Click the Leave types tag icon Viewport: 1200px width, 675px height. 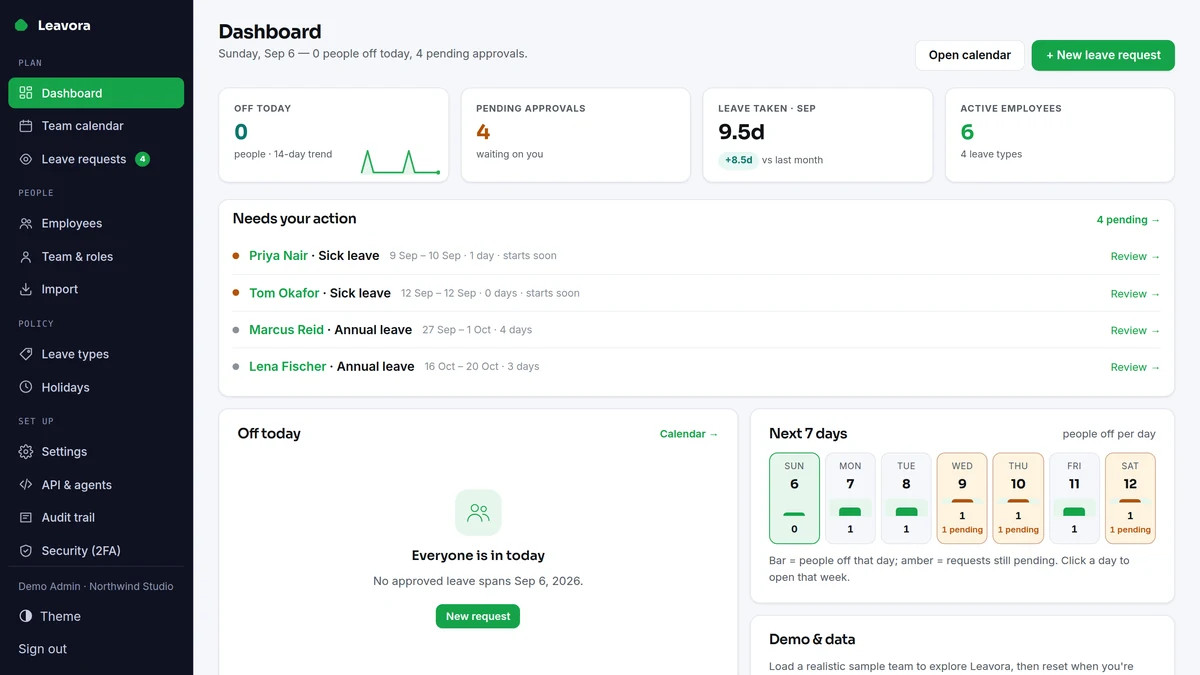26,354
